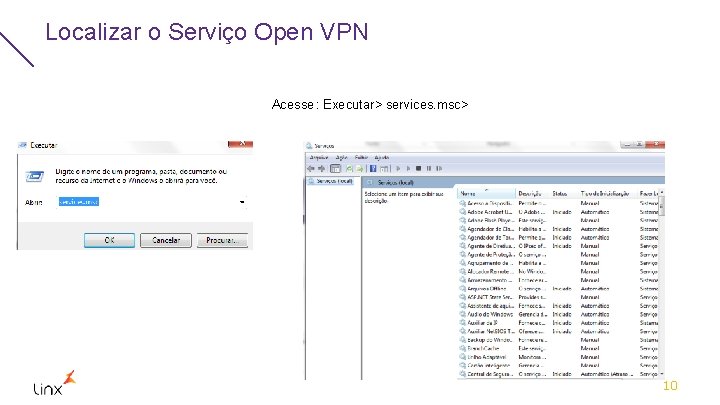Click Procurar... in the Executar dialog
The width and height of the screenshot is (720, 405).
222,240
